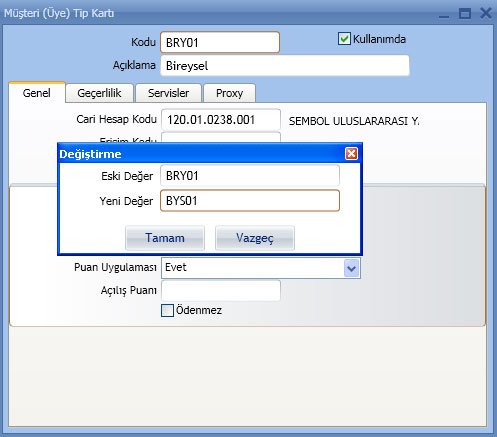The image size is (497, 437).
Task: Edit the Açıklama field containing Bireysel
Action: 285,66
